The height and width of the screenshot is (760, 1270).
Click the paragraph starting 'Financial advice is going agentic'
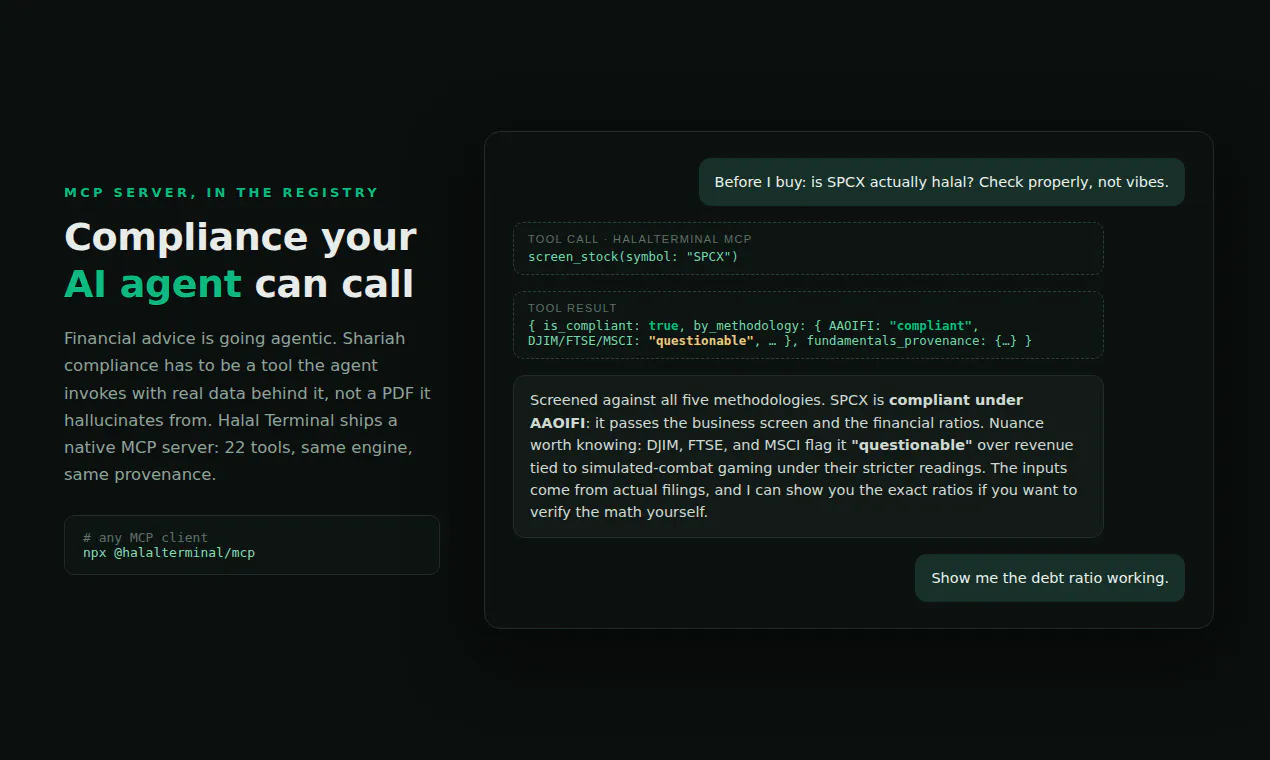pyautogui.click(x=247, y=406)
